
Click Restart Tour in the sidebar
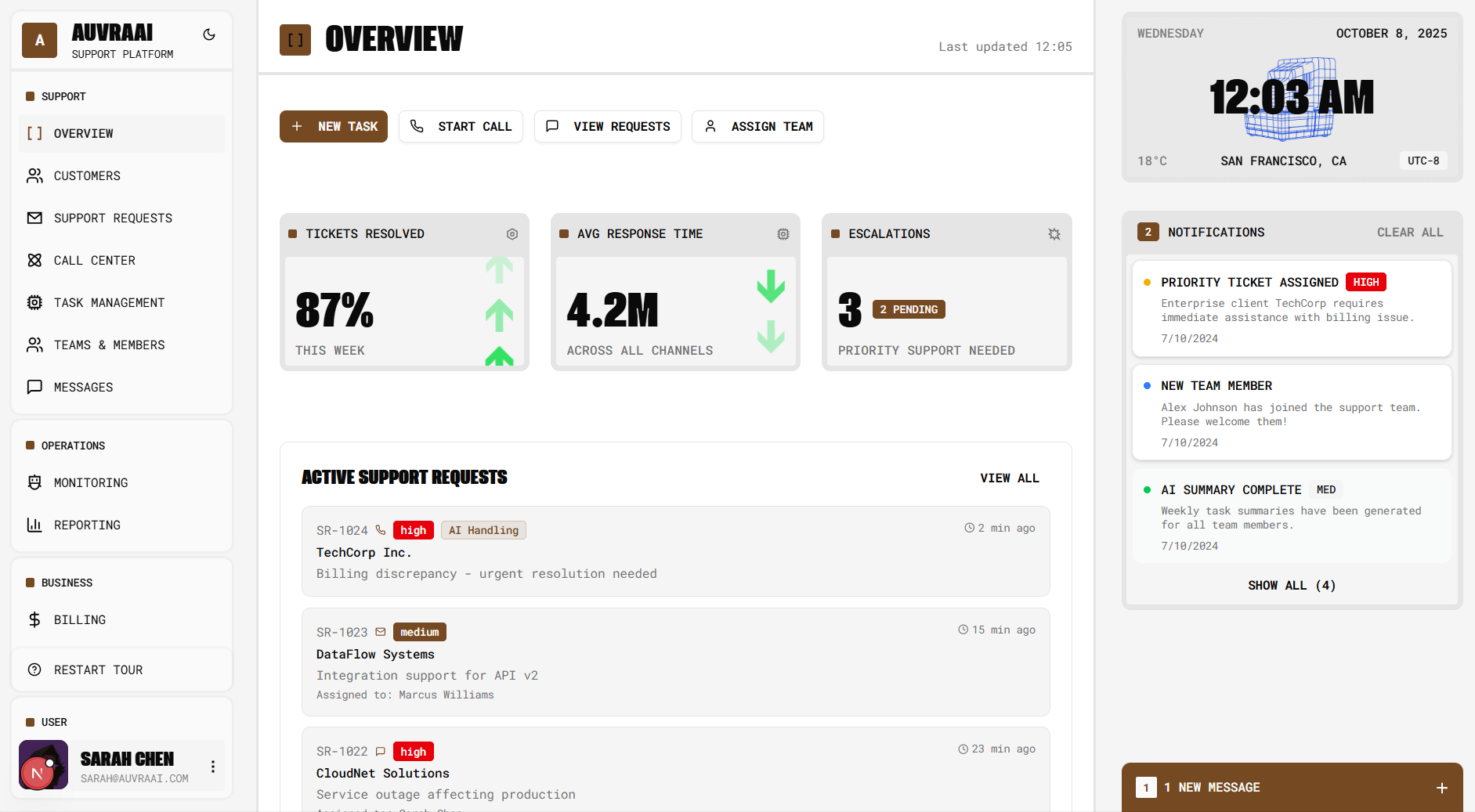(98, 669)
